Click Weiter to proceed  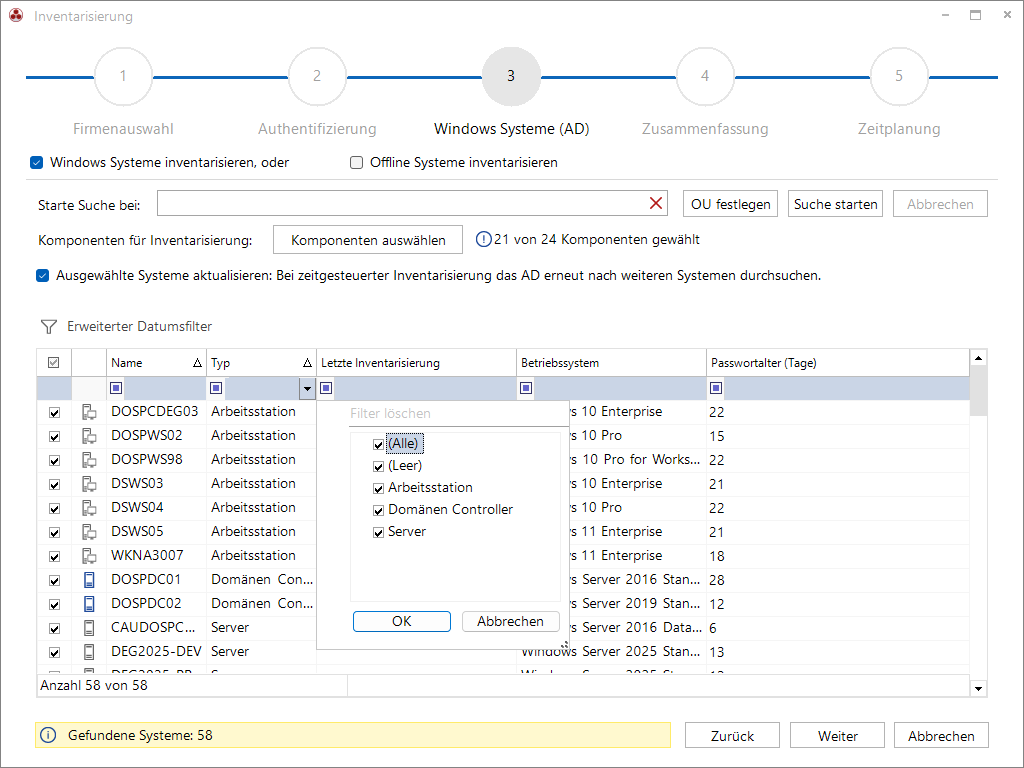click(837, 735)
